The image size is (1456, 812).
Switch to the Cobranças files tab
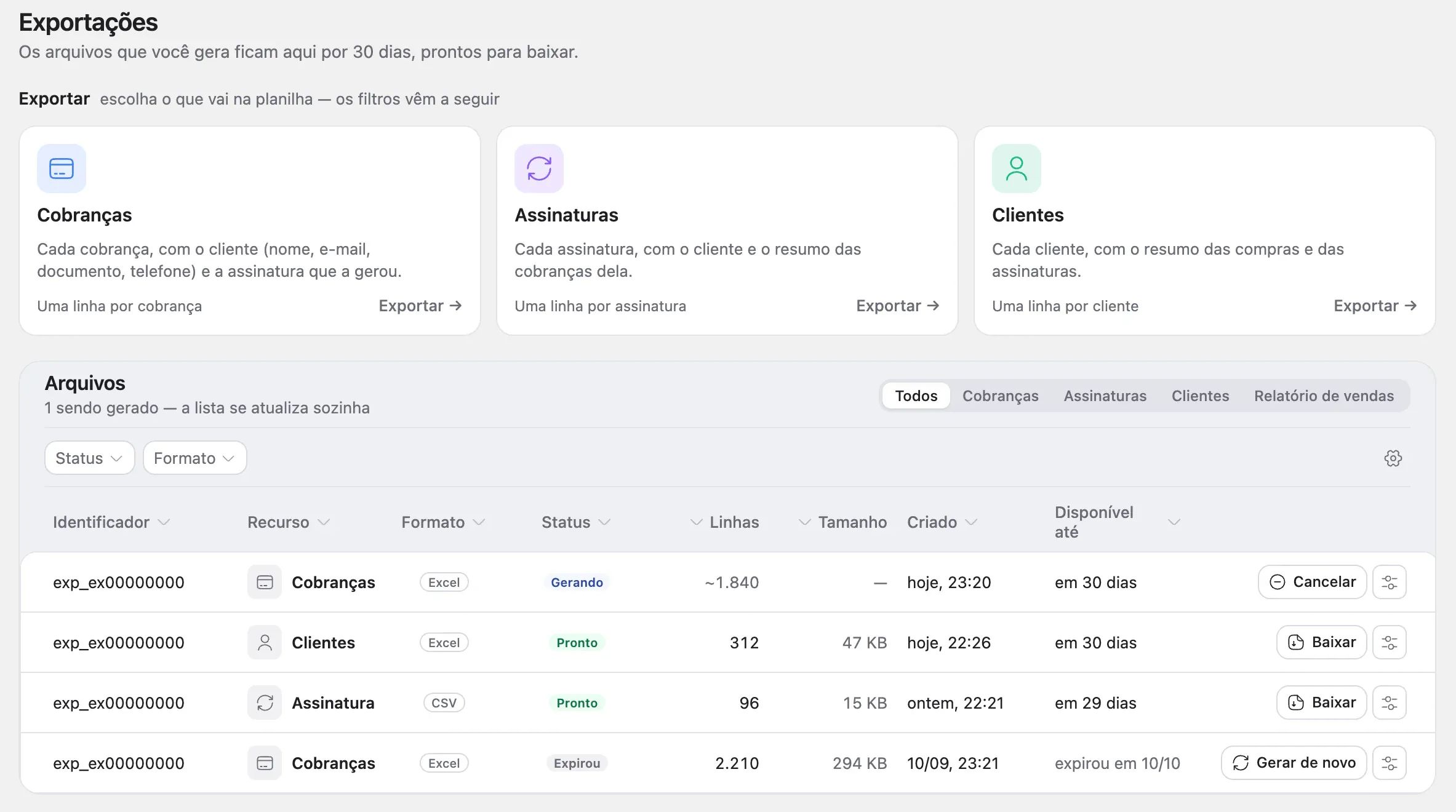click(x=1000, y=396)
